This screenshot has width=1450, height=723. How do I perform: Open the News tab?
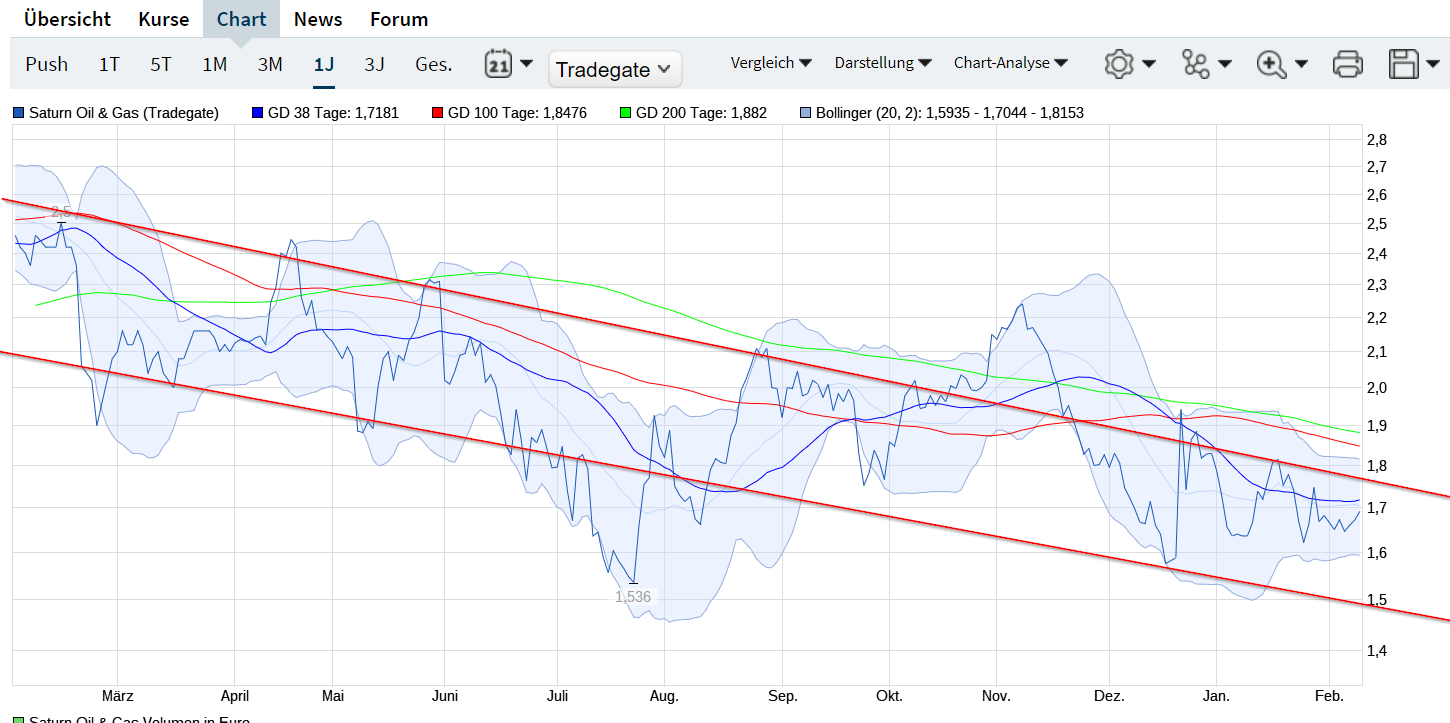pyautogui.click(x=317, y=18)
